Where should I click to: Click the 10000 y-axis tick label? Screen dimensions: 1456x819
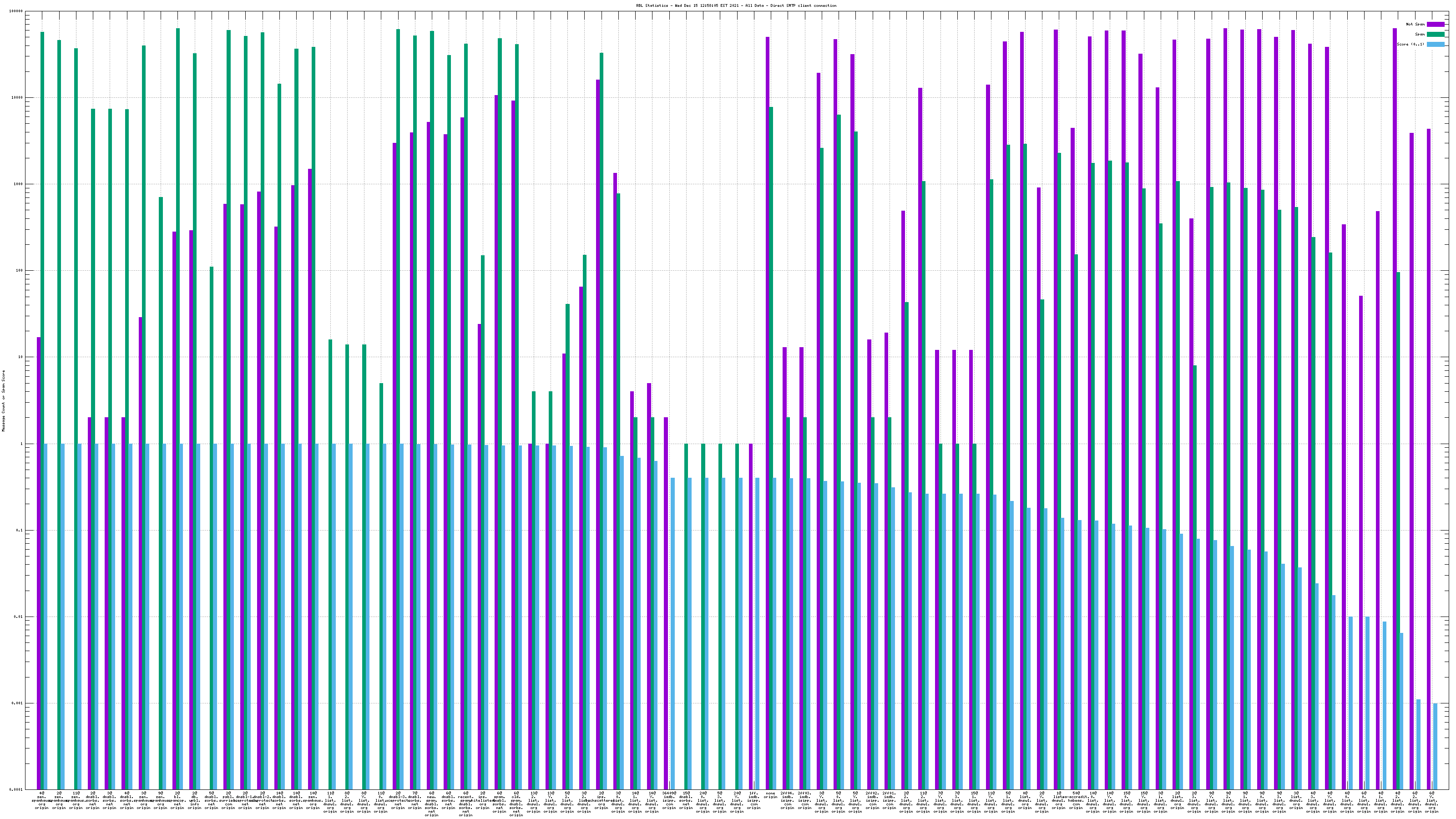point(18,98)
